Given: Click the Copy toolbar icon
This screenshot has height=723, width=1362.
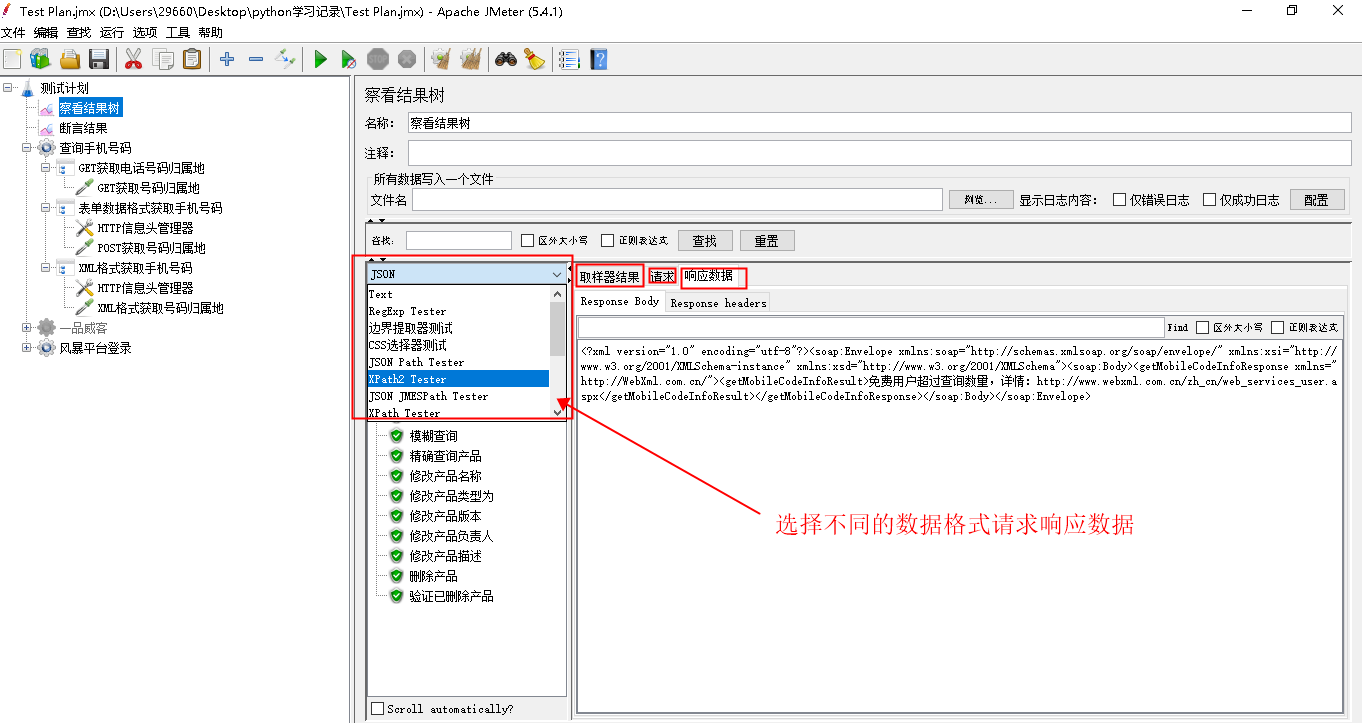Looking at the screenshot, I should (x=163, y=60).
